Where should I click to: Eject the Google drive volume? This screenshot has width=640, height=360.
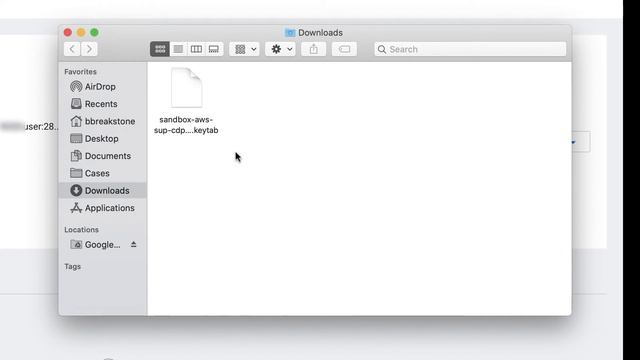tap(133, 244)
